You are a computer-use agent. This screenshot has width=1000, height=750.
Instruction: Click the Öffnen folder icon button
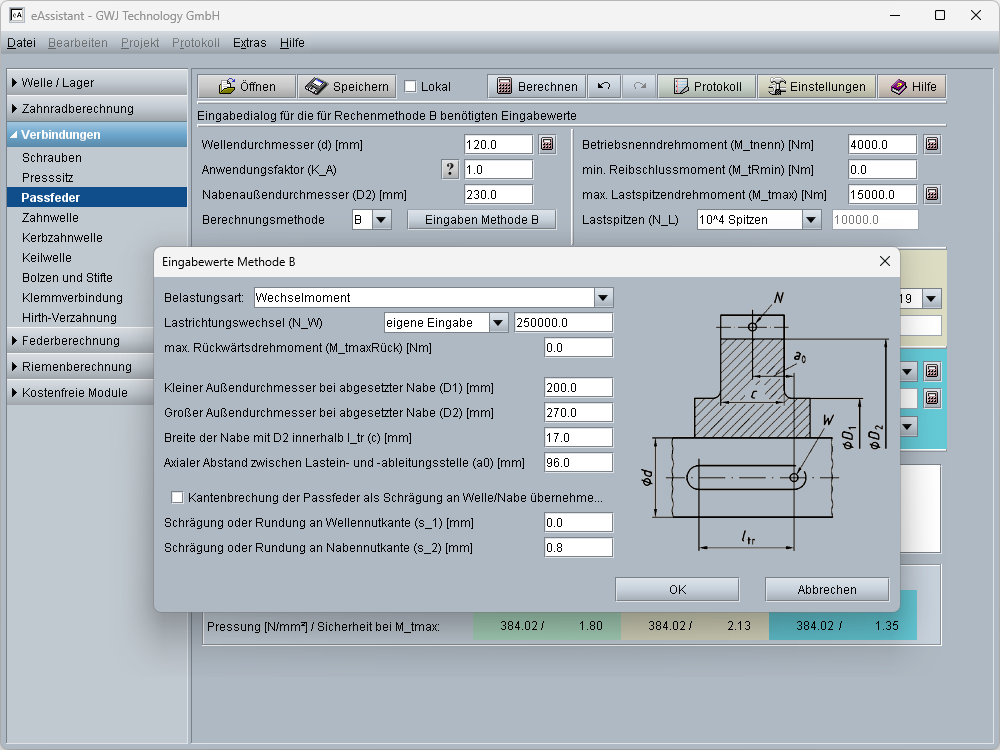click(246, 87)
